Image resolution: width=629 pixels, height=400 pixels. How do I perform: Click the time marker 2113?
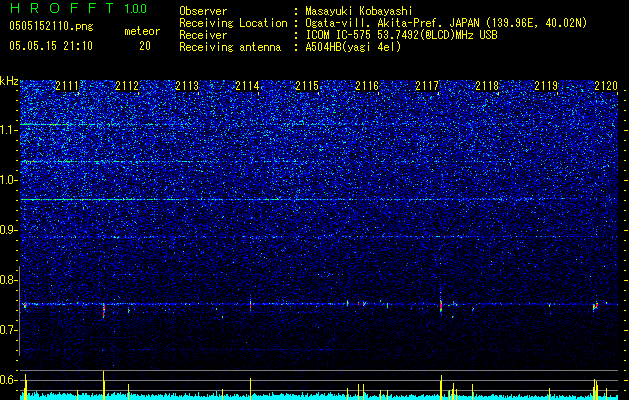click(187, 86)
